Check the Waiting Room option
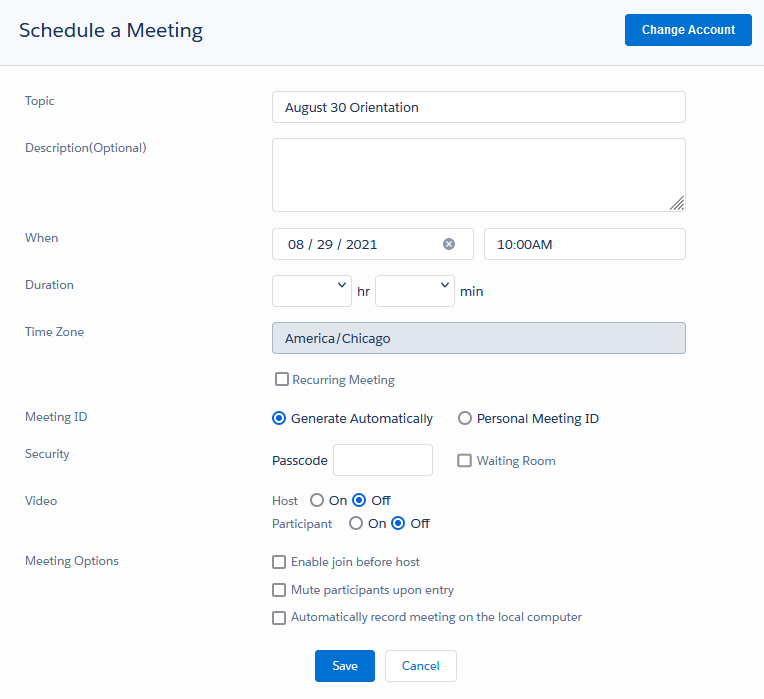This screenshot has height=699, width=764. pos(464,460)
